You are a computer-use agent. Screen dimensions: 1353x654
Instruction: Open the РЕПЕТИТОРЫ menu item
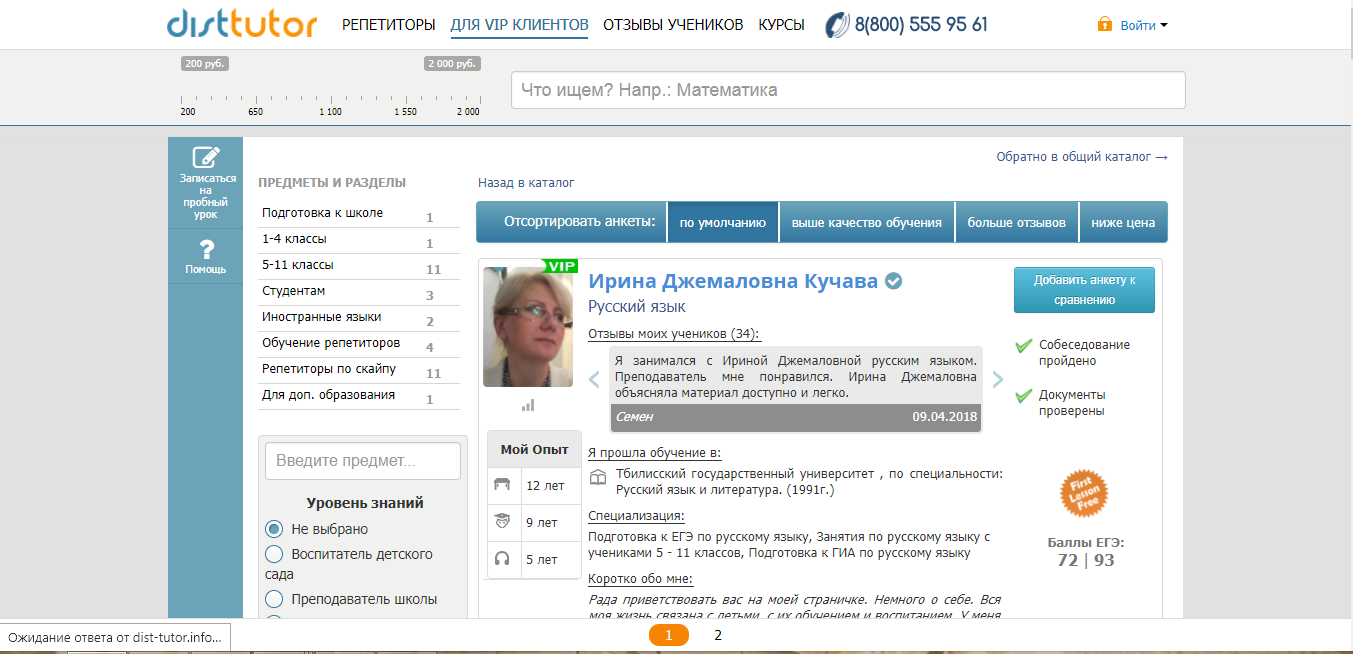click(x=389, y=24)
